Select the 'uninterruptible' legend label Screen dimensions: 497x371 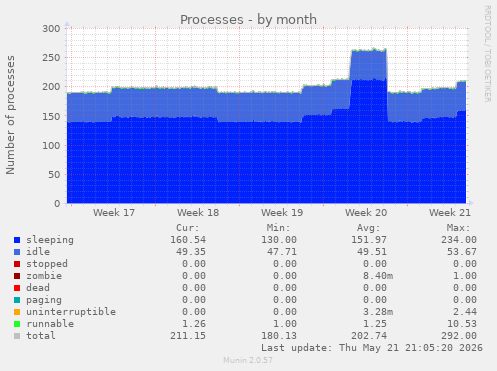(x=71, y=312)
